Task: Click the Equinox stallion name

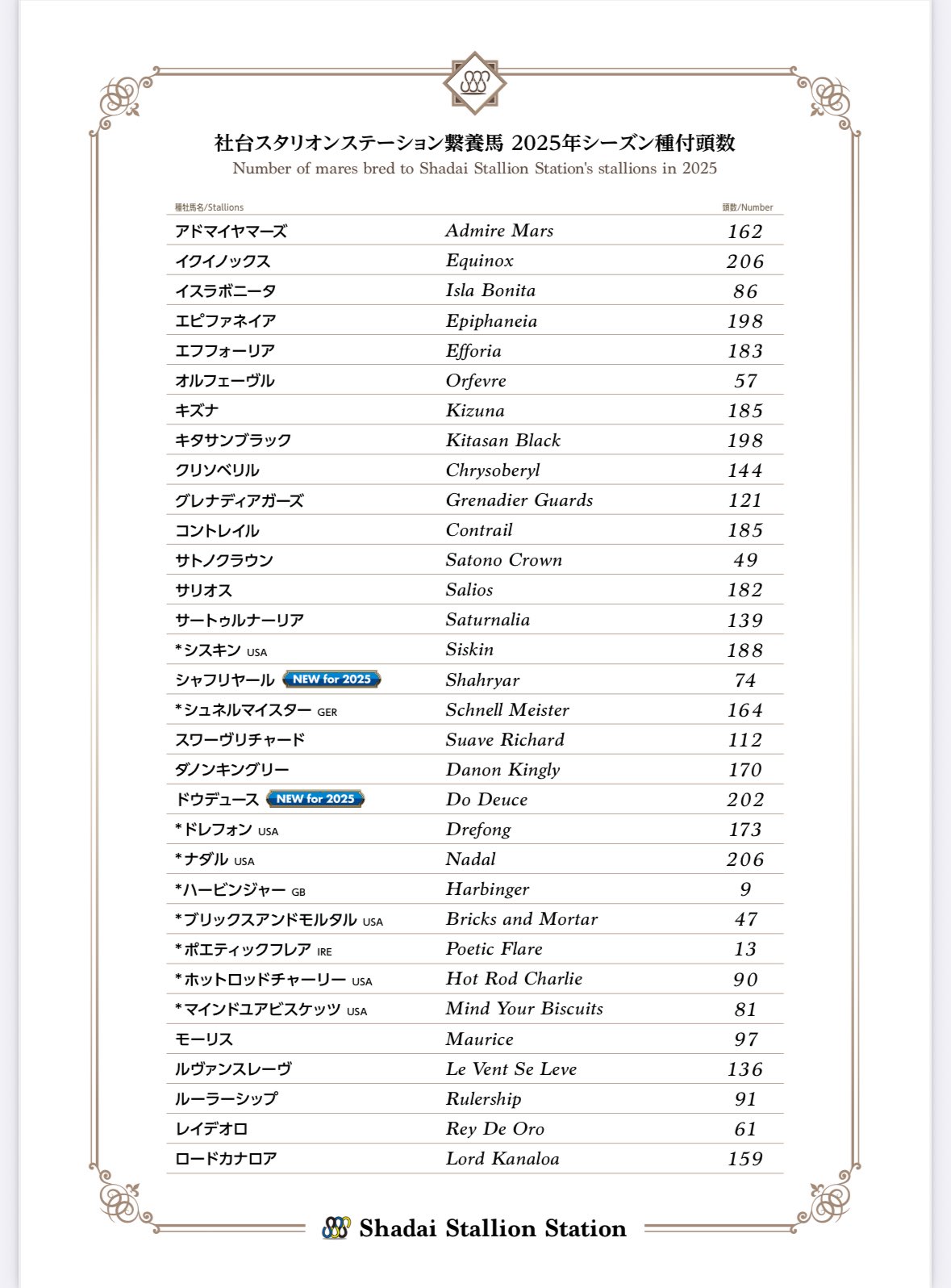Action: 479,261
